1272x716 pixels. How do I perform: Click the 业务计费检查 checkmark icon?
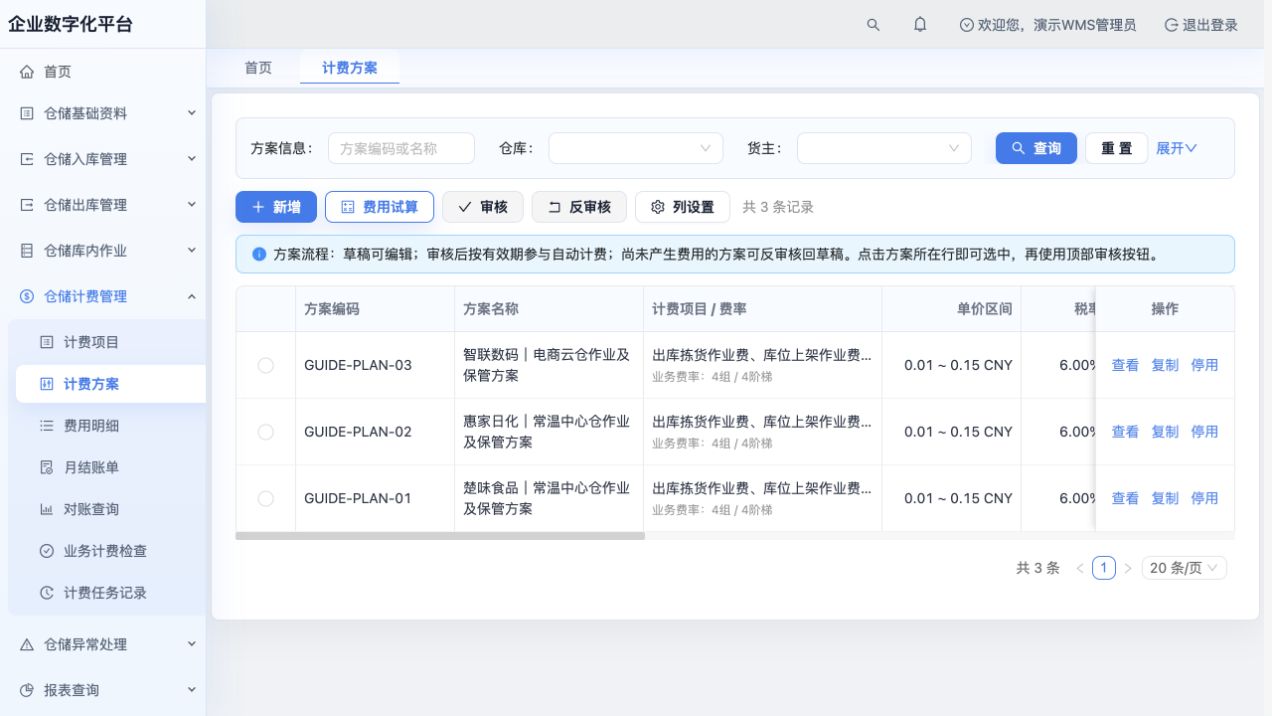click(x=46, y=551)
